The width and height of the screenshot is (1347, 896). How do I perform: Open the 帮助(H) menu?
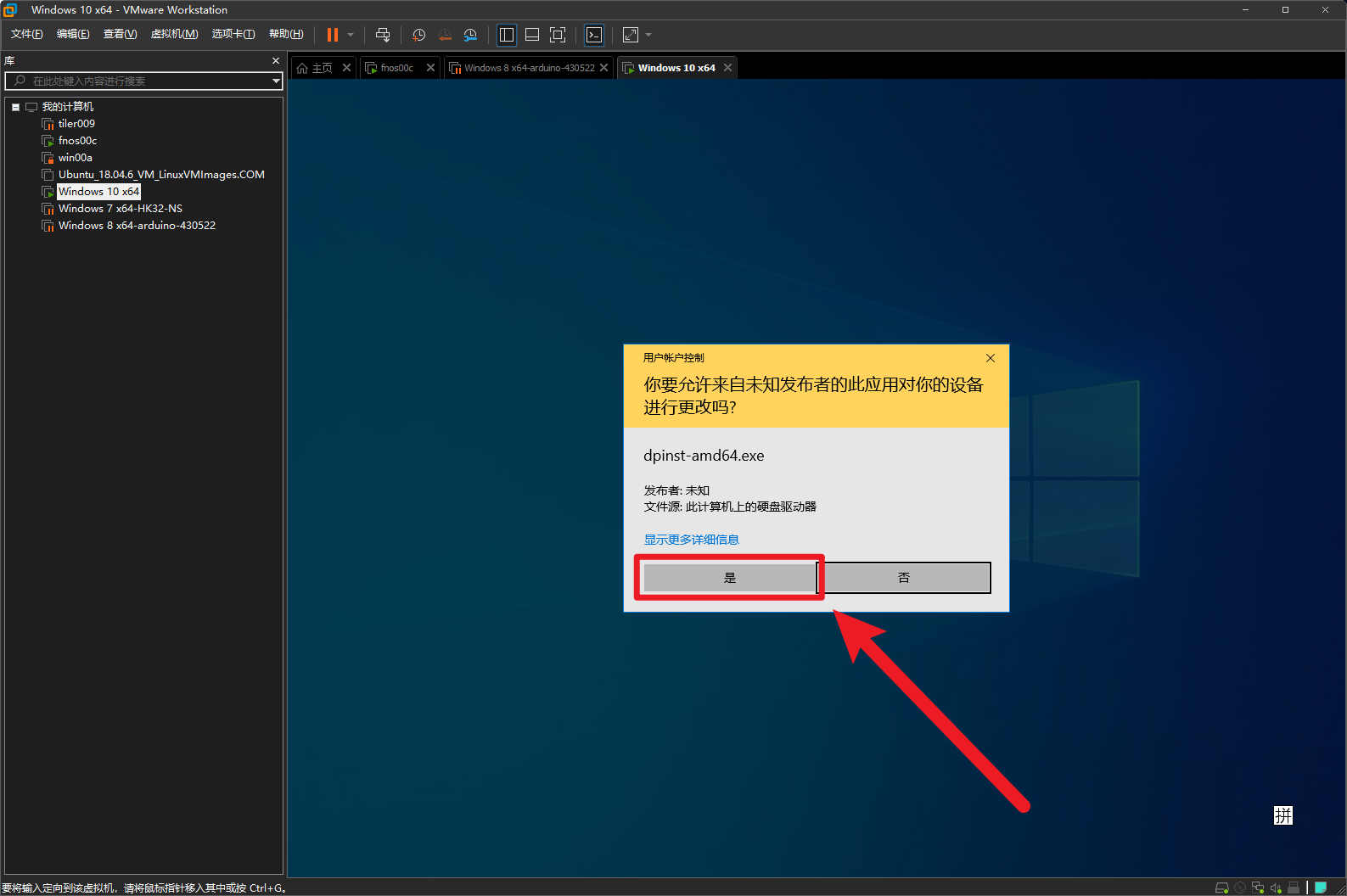[x=286, y=34]
